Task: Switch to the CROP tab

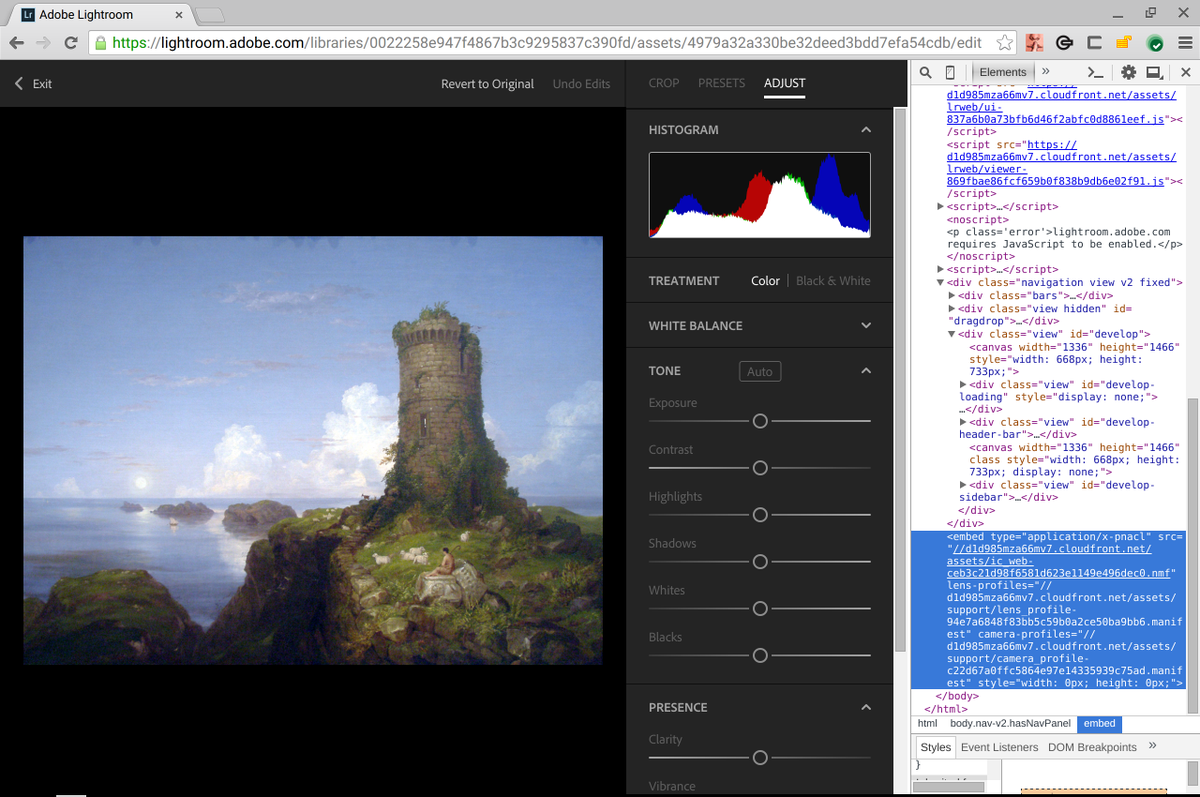Action: pos(664,83)
